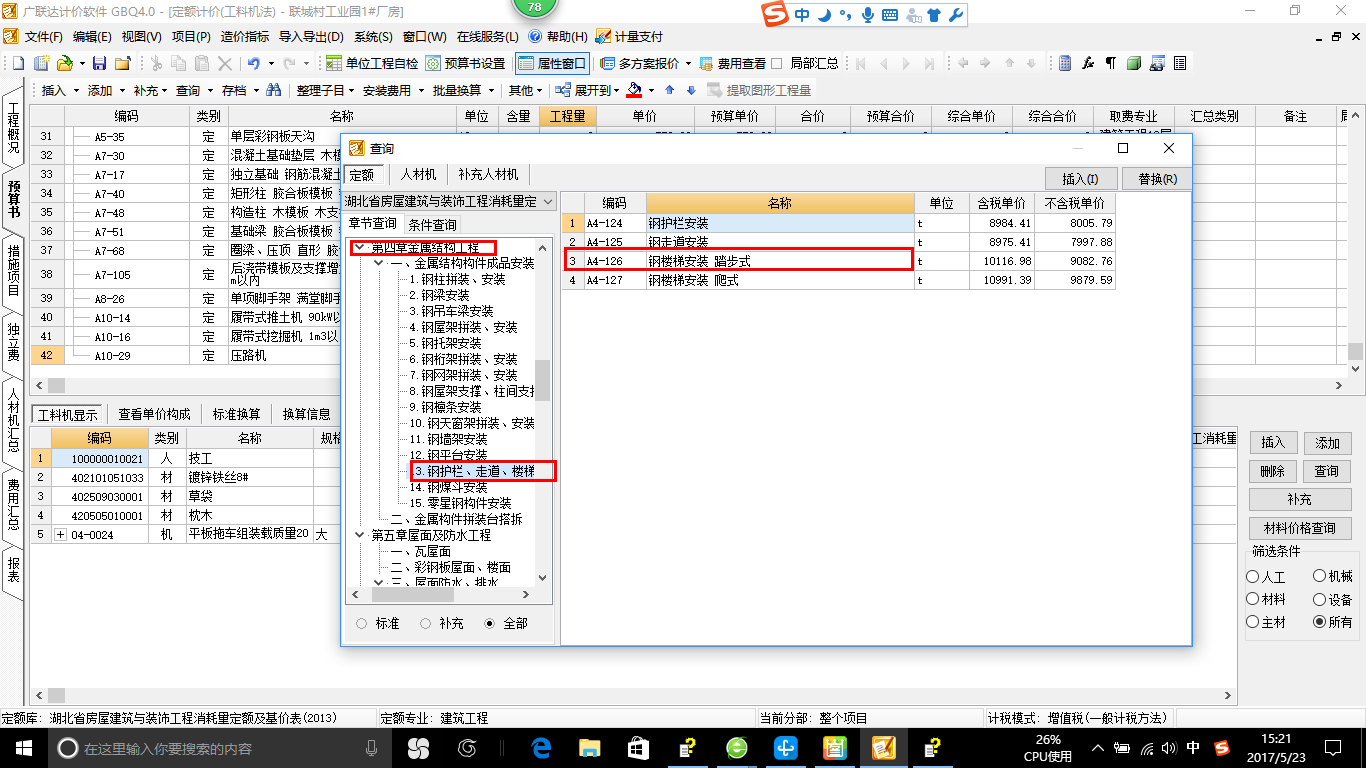Screen dimensions: 1366x768
Task: Open 单位工程自检 self-check tool
Action: point(373,63)
